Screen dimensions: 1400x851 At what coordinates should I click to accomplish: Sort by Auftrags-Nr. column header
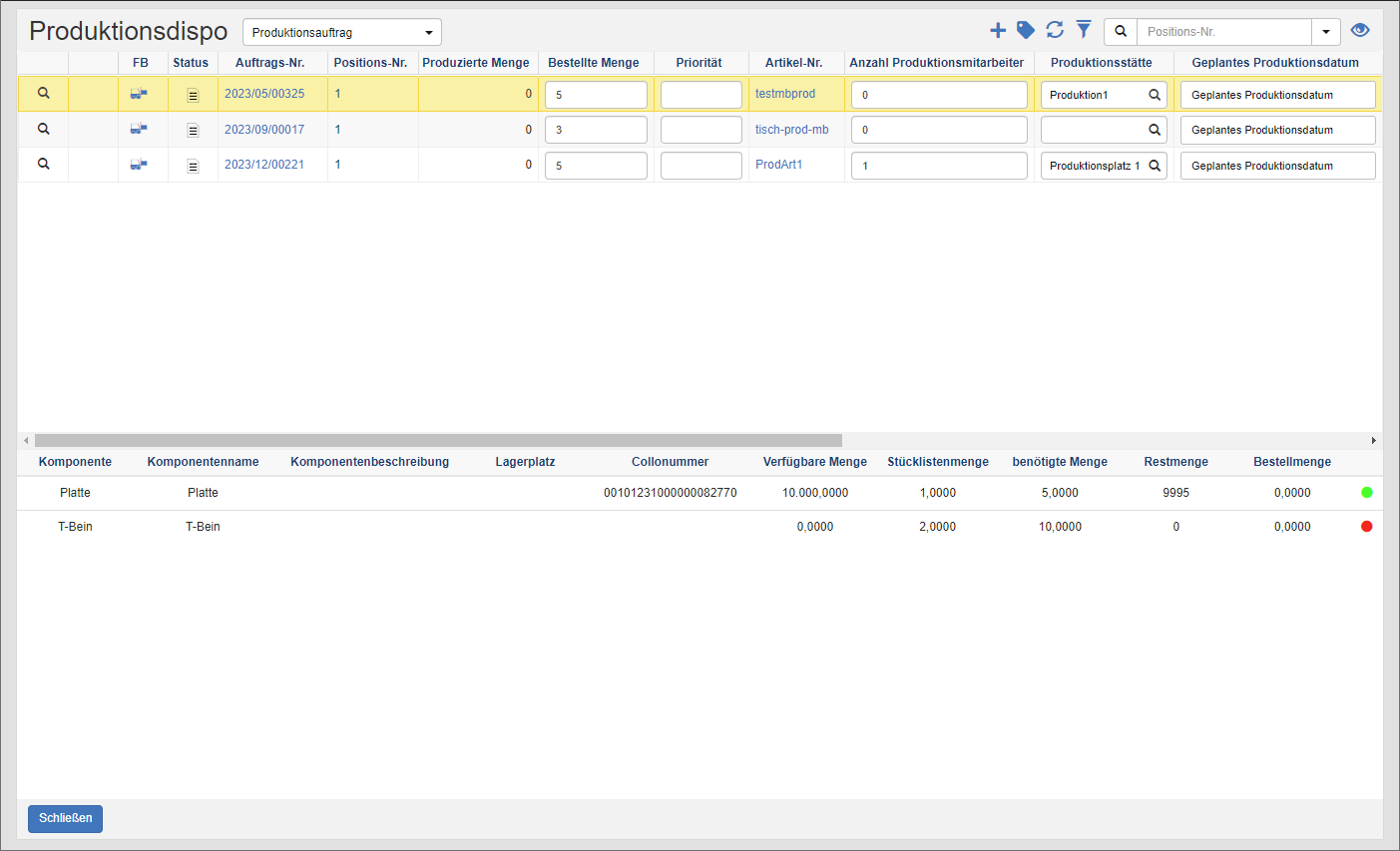pos(269,63)
